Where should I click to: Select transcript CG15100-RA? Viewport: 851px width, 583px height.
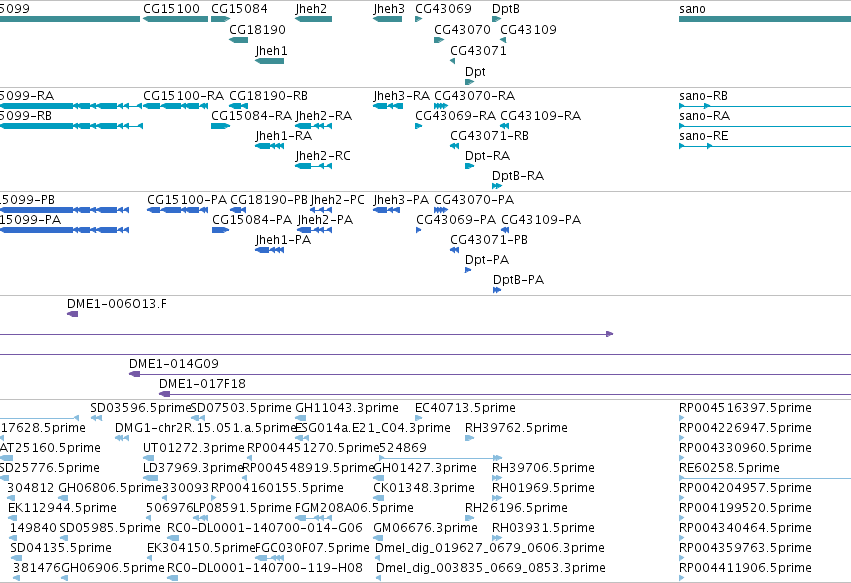click(175, 106)
